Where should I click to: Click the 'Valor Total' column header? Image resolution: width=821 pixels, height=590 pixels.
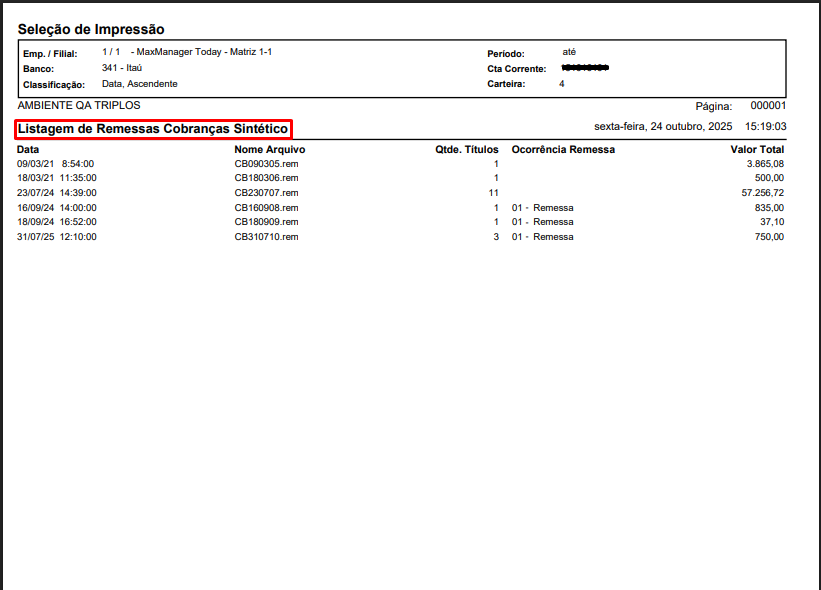tap(757, 149)
